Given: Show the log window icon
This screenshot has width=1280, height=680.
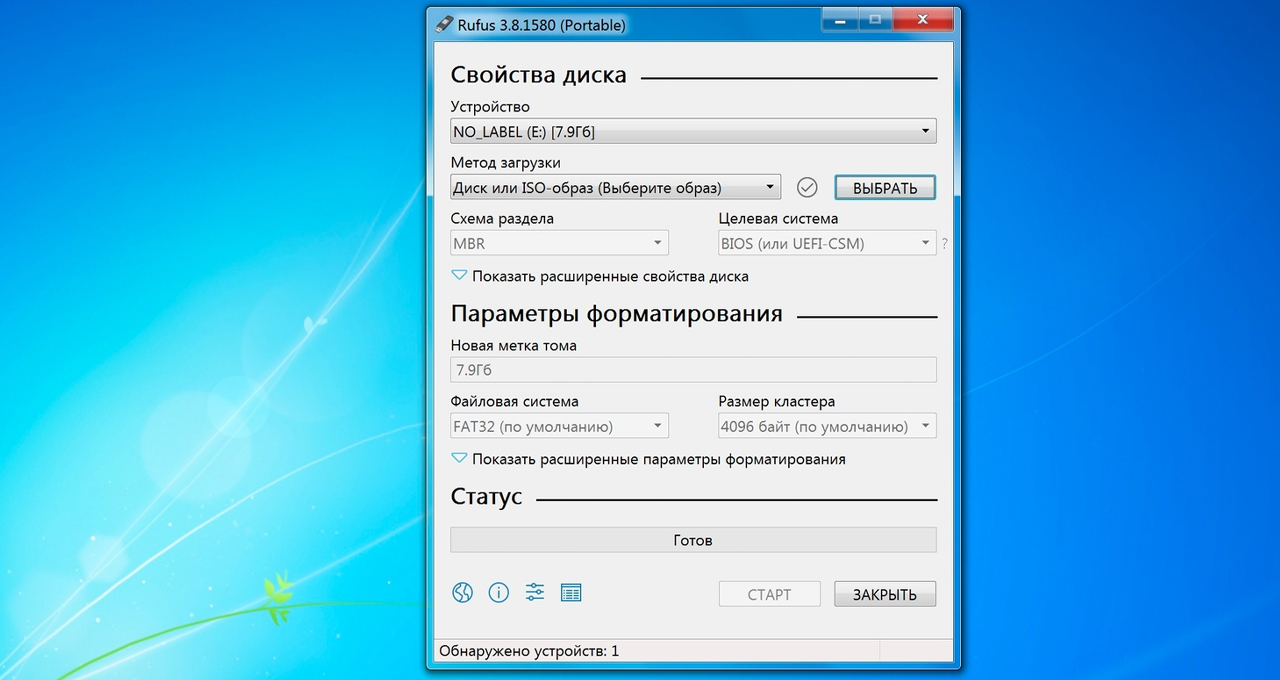Looking at the screenshot, I should click(x=571, y=593).
